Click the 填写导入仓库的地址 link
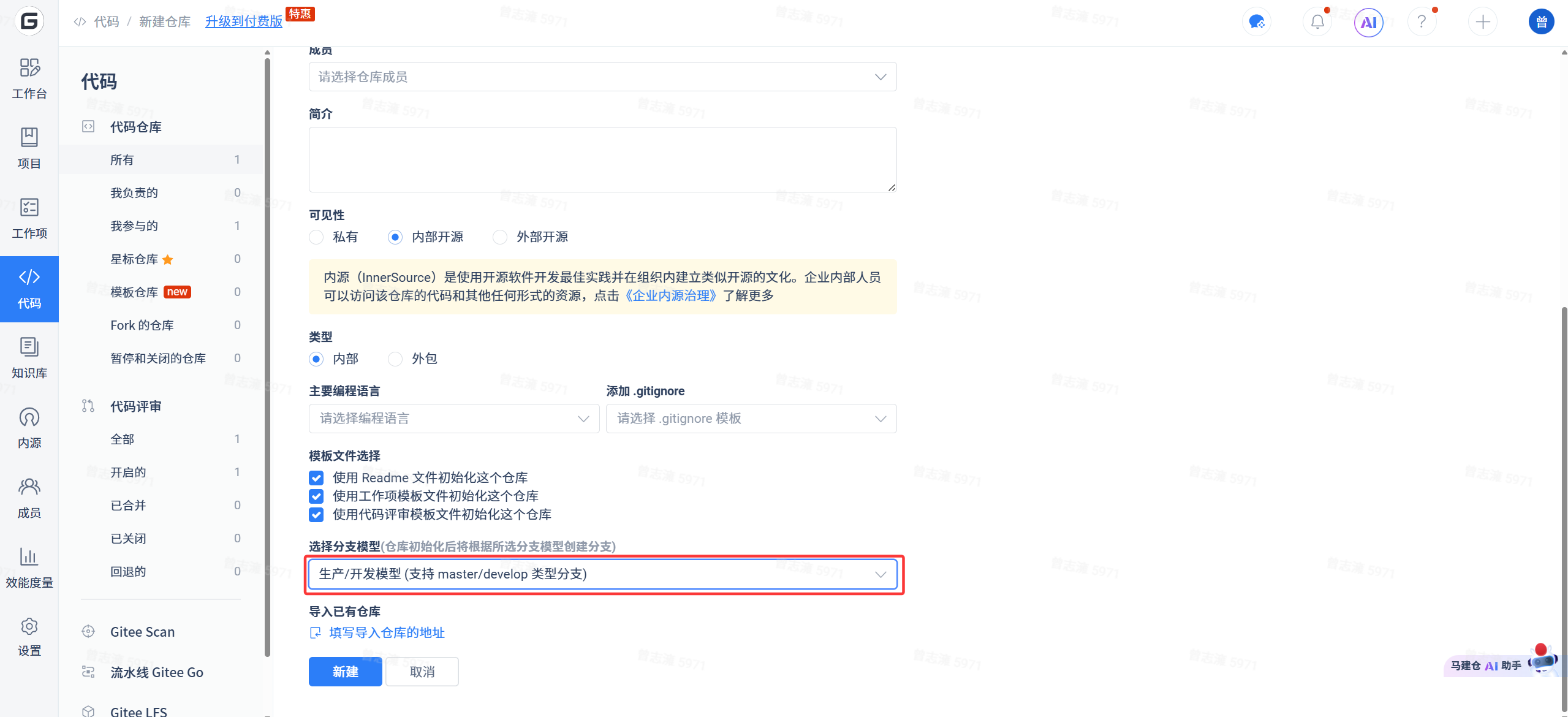The height and width of the screenshot is (717, 1568). click(386, 632)
